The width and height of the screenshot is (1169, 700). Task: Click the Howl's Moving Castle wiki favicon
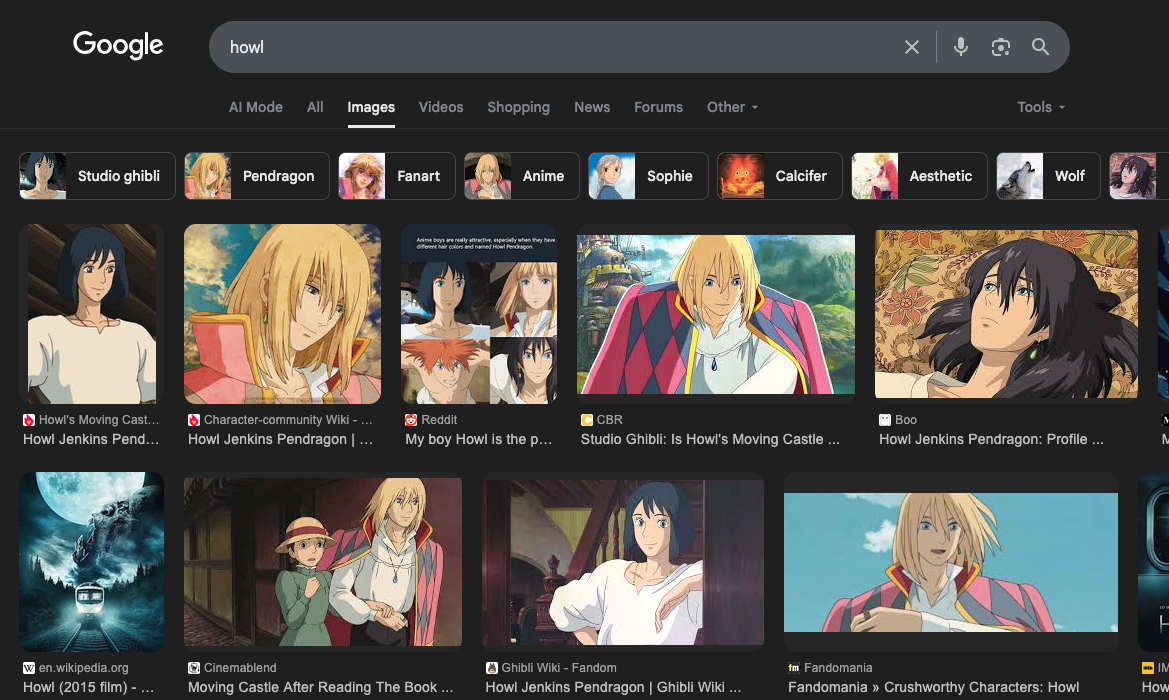coord(29,420)
